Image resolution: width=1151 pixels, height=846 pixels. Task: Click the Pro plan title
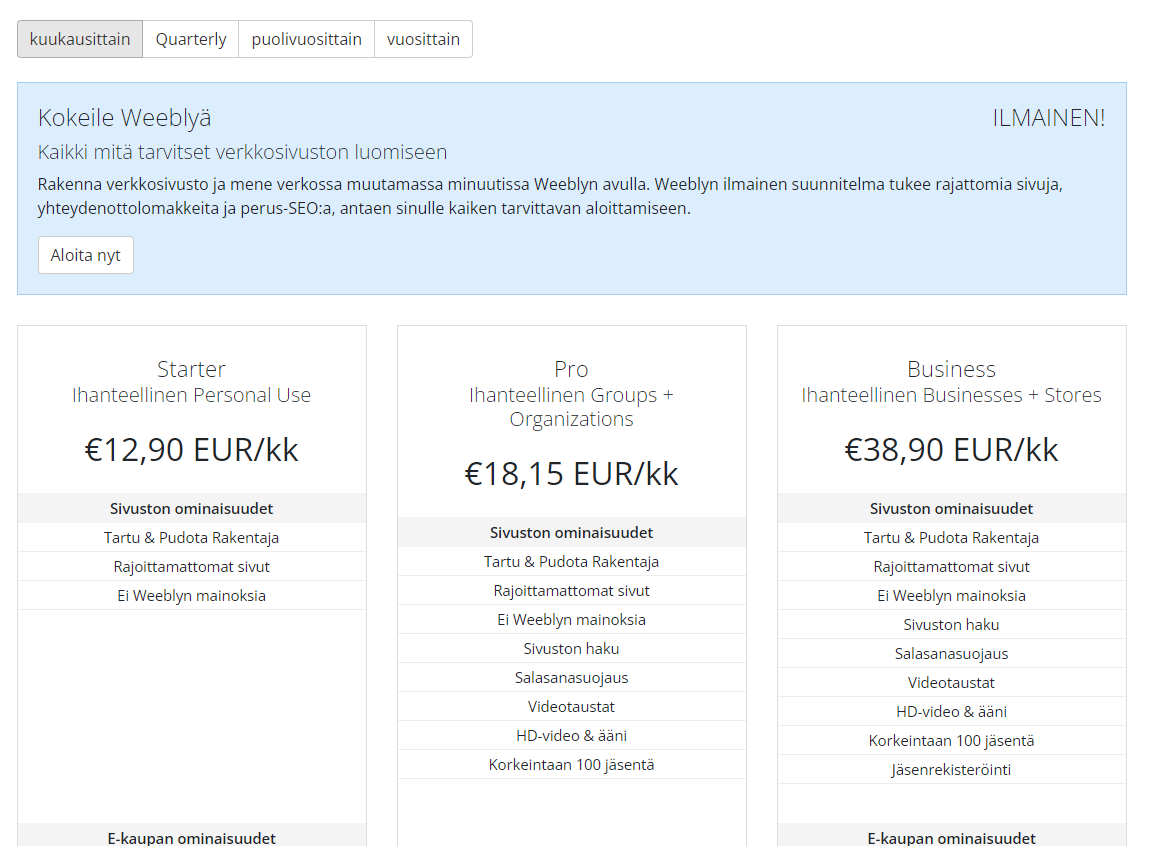click(572, 369)
